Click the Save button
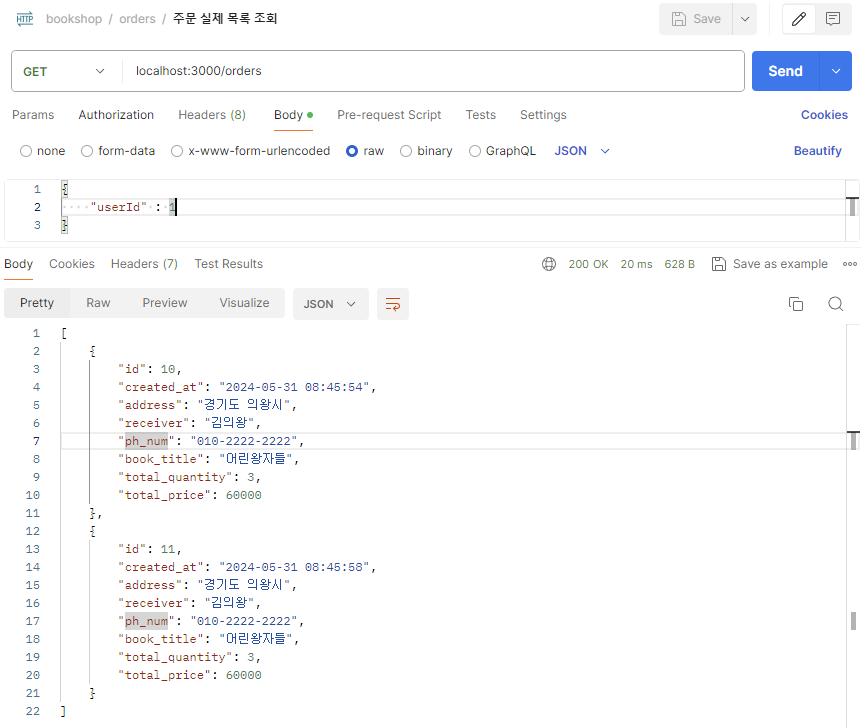Viewport: 862px width, 728px height. point(696,19)
